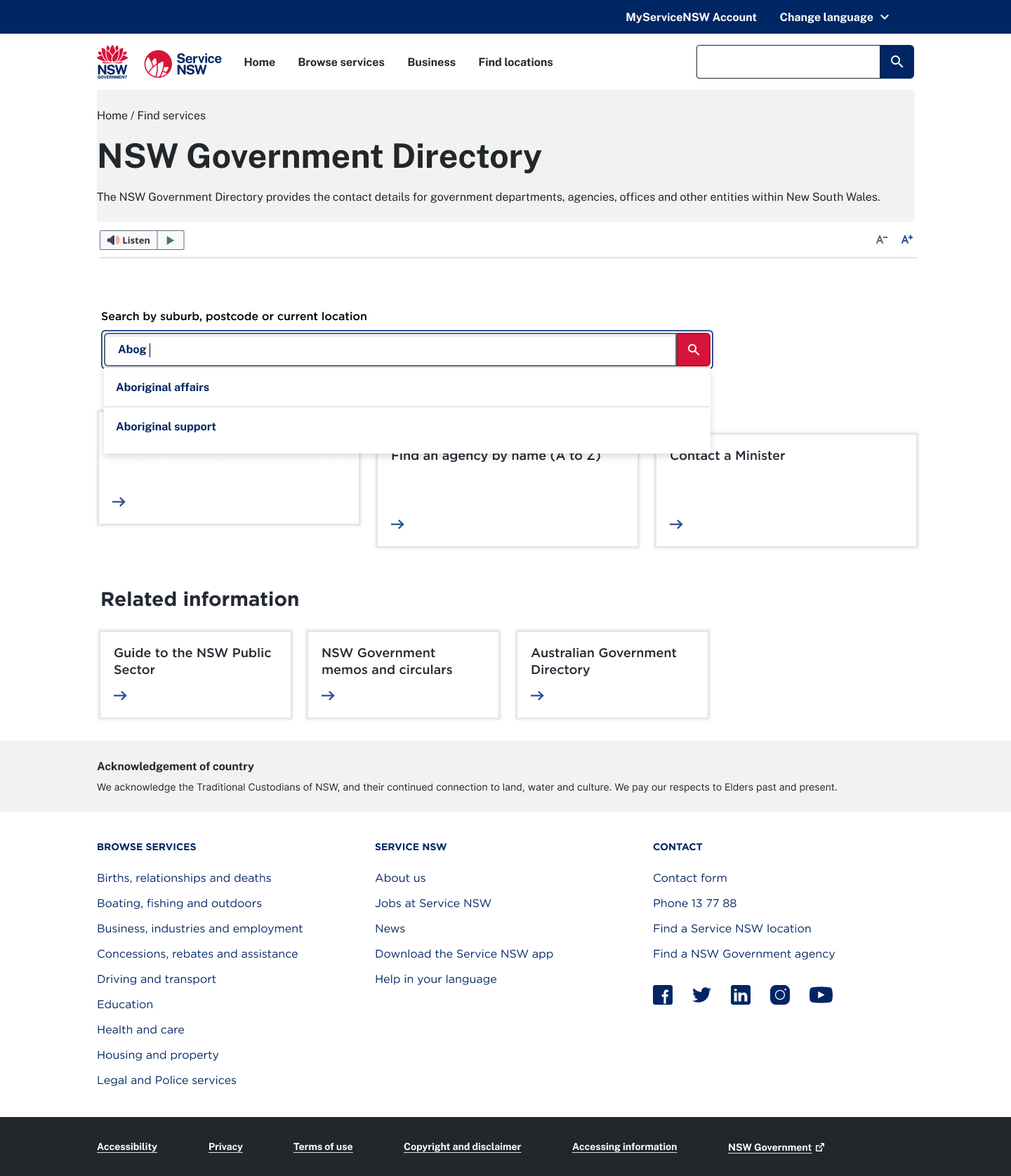Select Aboriginal affairs suggestion
Viewport: 1011px width, 1176px height.
tap(407, 388)
